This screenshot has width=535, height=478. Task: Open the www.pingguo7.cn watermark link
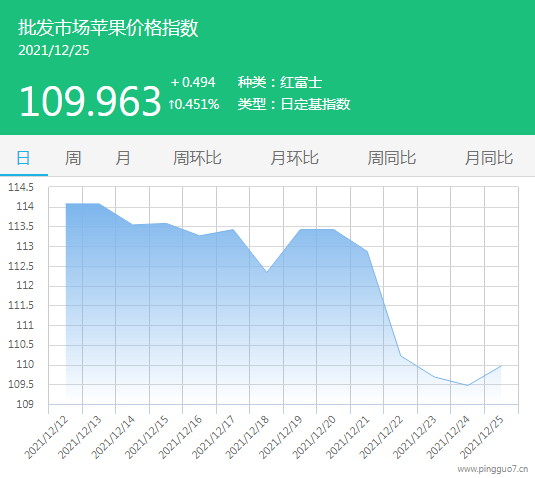tap(493, 469)
